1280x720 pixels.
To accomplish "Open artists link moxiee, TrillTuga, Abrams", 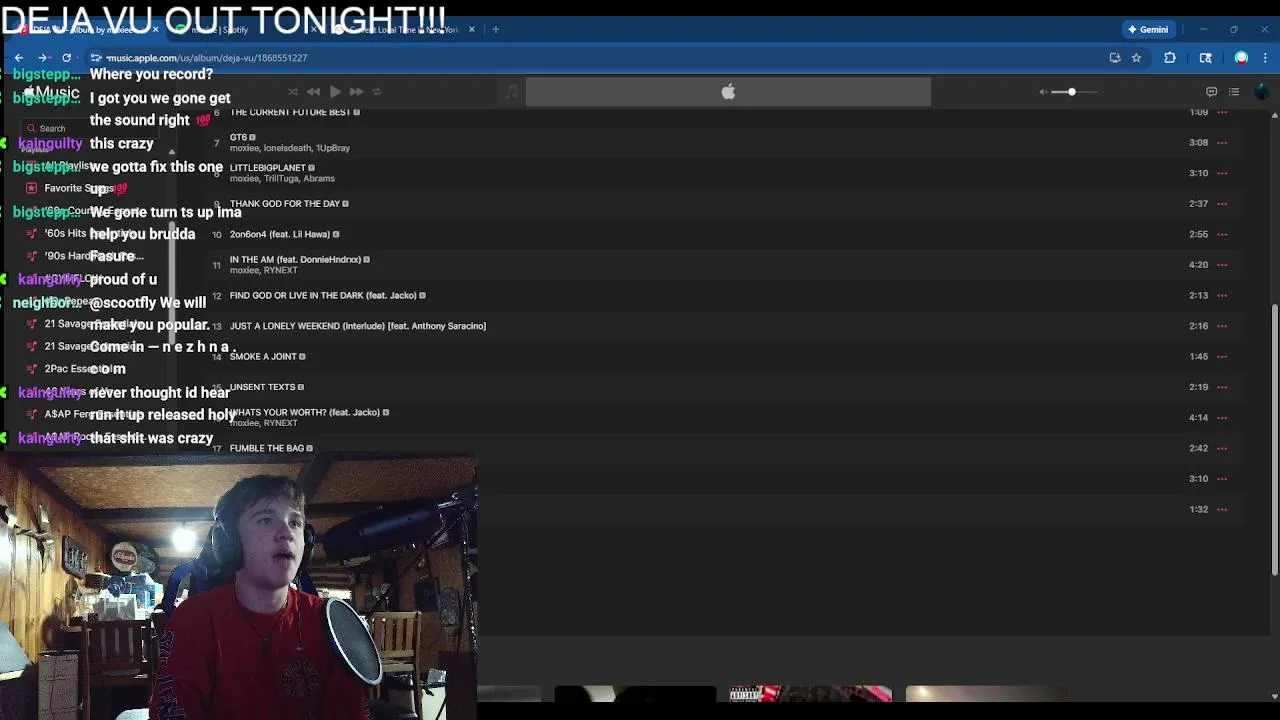I will click(282, 178).
